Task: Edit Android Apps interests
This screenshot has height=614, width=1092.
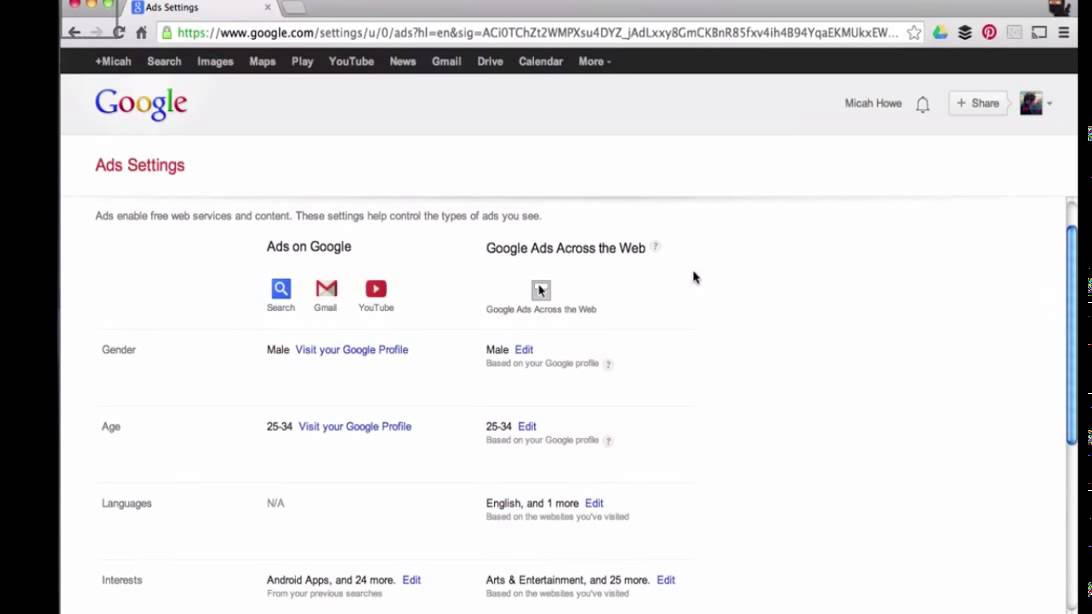Action: tap(412, 580)
